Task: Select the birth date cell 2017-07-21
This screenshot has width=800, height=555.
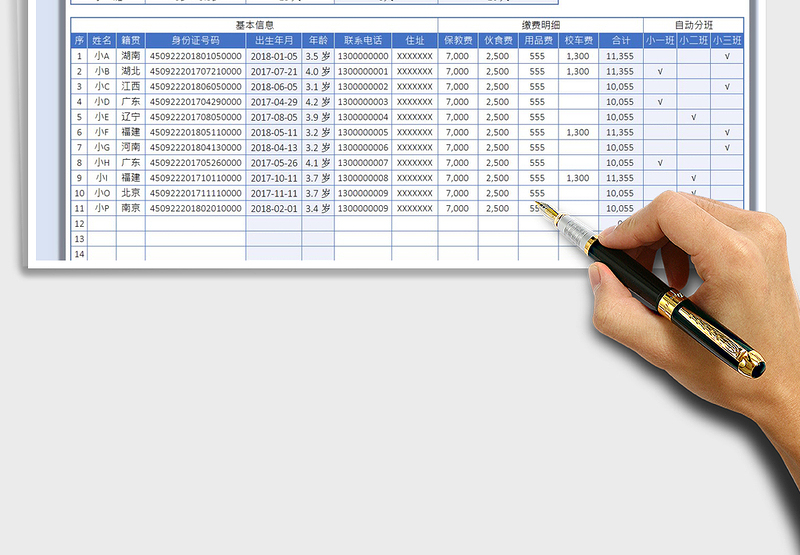Action: pos(274,72)
